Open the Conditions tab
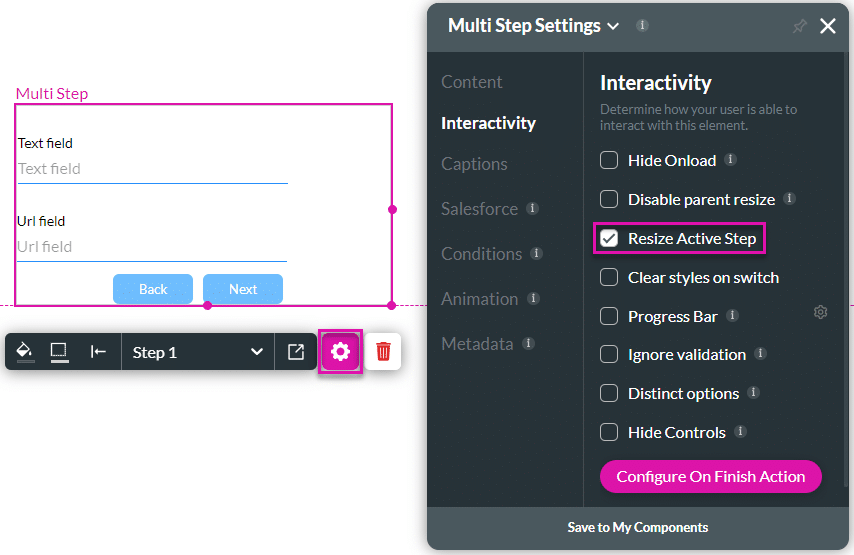The width and height of the screenshot is (854, 555). tap(481, 254)
